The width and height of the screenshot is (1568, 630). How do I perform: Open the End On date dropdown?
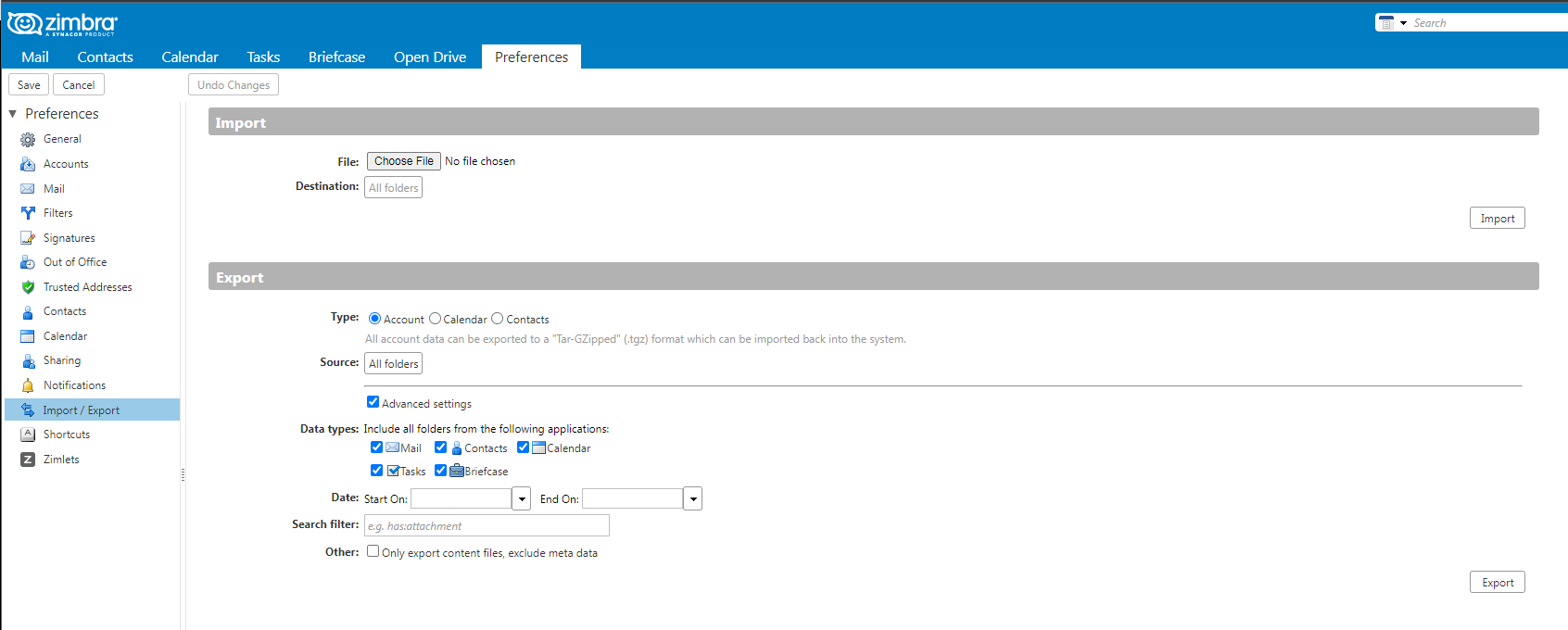click(693, 498)
